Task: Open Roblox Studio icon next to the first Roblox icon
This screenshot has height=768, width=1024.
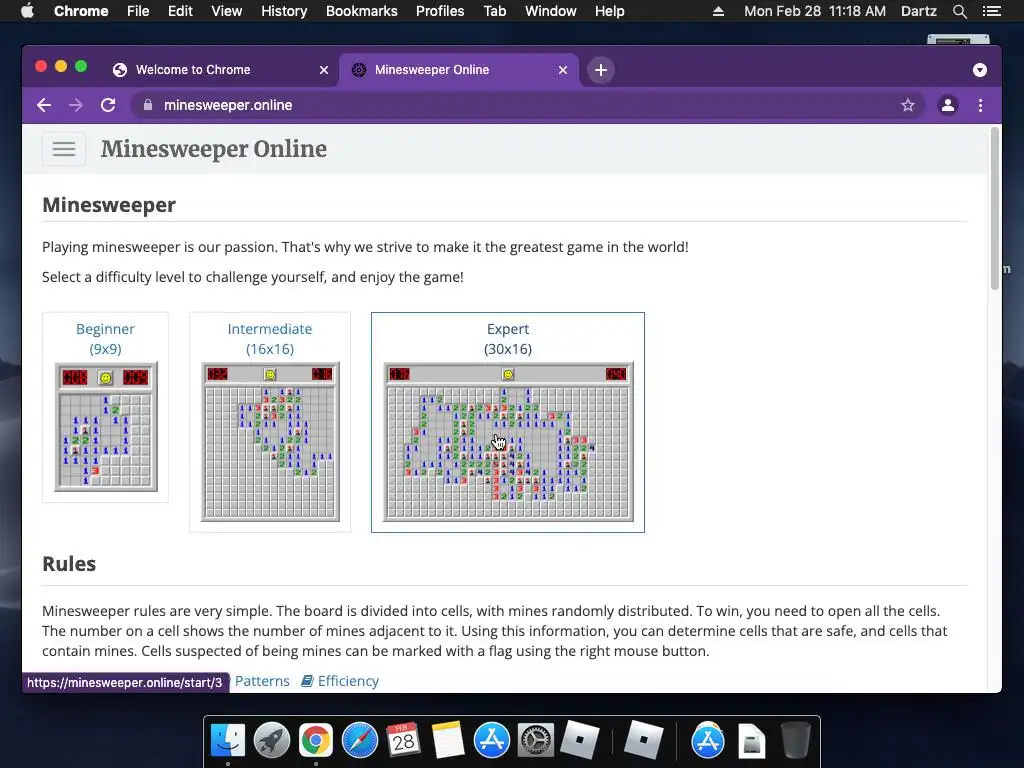Action: (x=643, y=741)
